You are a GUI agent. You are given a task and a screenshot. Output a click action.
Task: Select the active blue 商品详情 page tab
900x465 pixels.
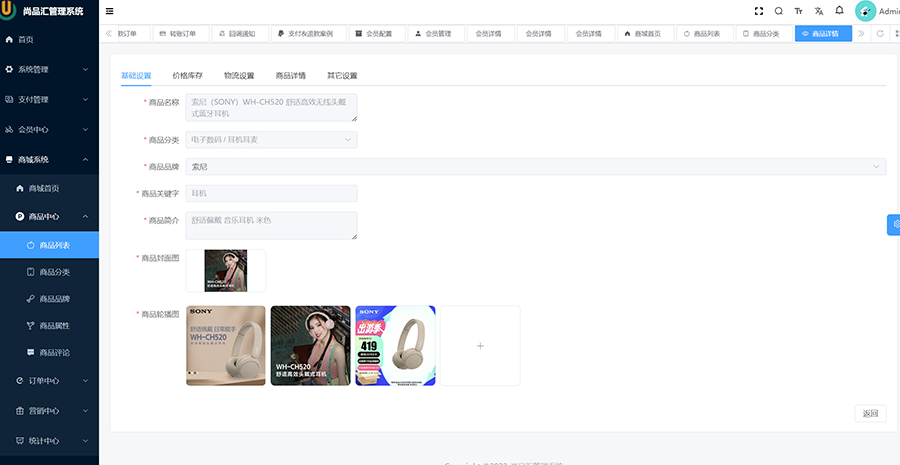(824, 34)
